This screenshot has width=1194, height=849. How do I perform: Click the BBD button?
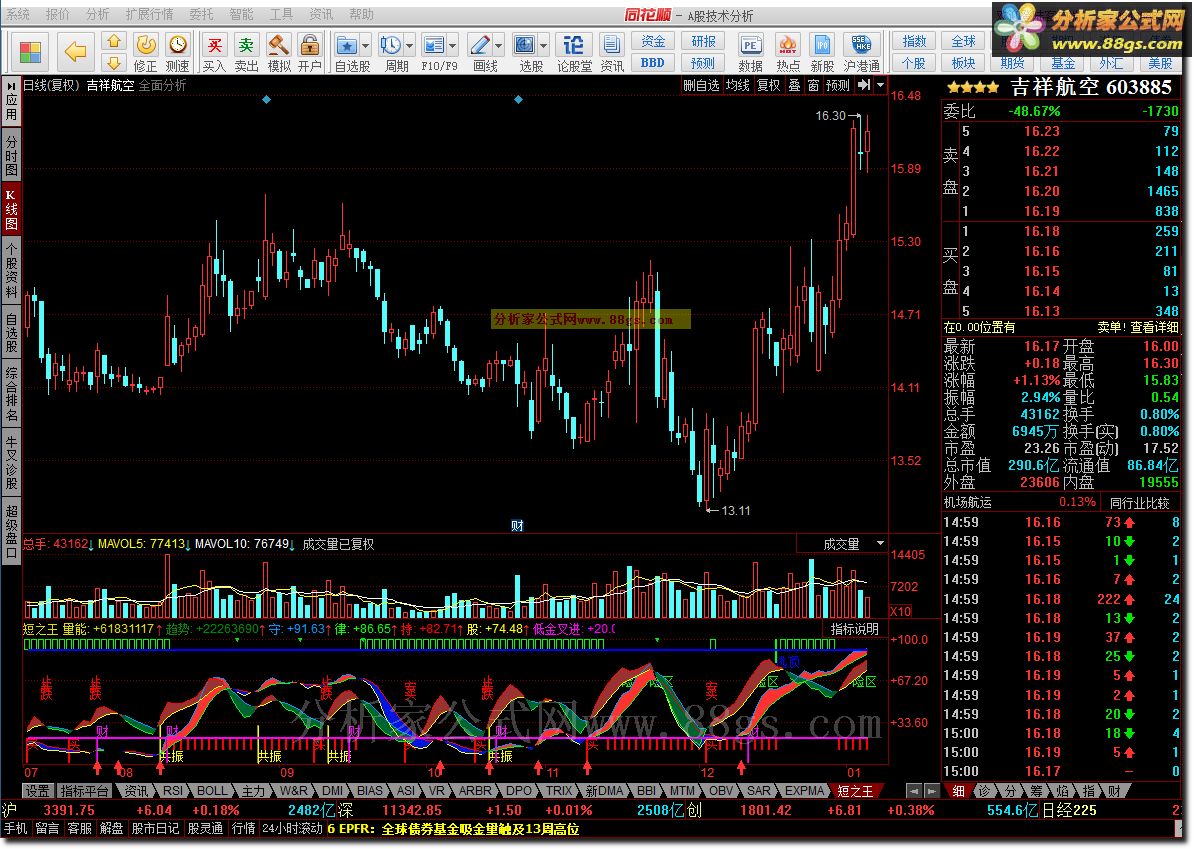(x=653, y=62)
